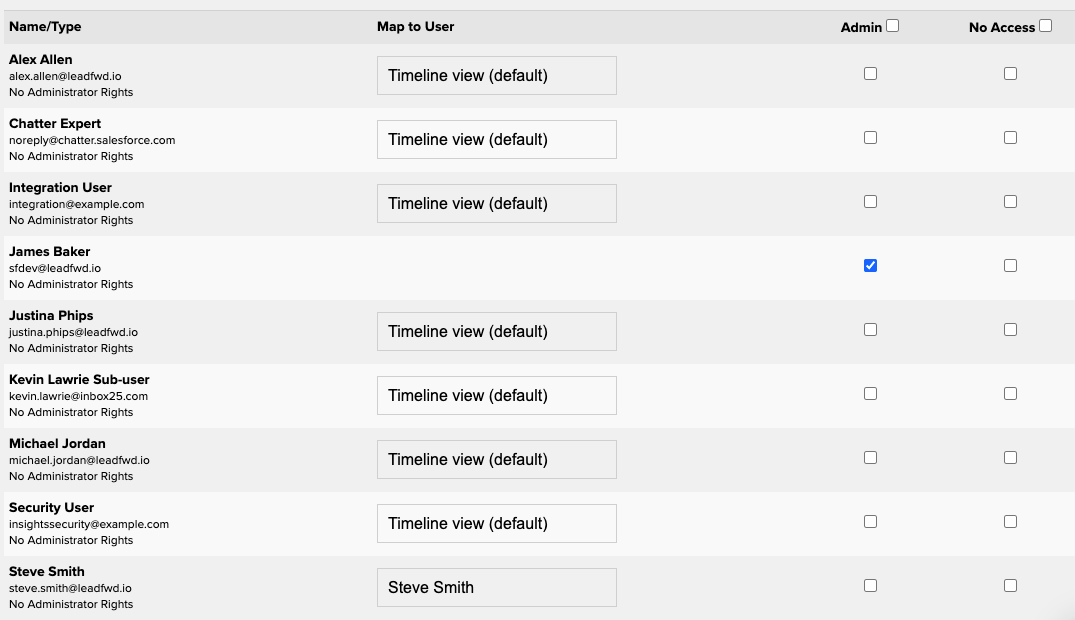Toggle the header Admin select-all checkbox
Screen dimensions: 1075x620
click(x=892, y=26)
